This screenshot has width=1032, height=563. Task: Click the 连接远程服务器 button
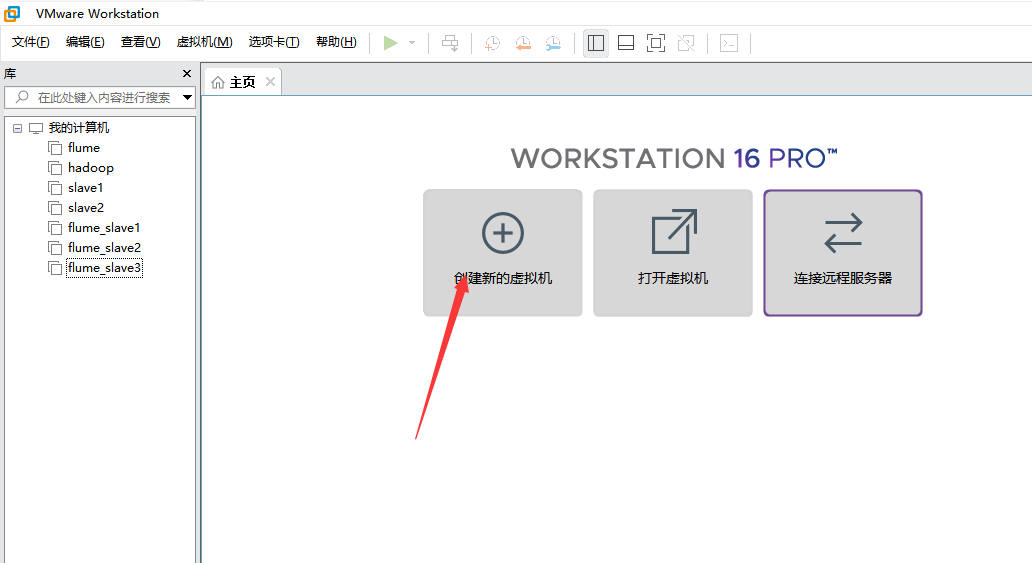point(842,253)
